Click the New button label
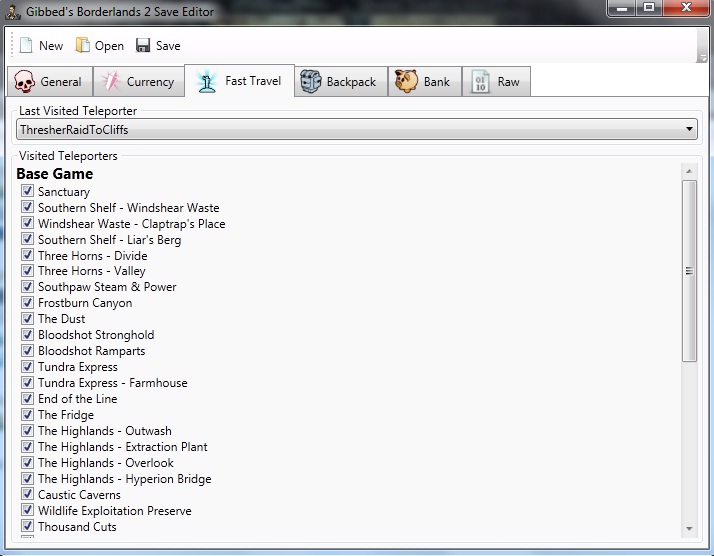714x556 pixels. point(51,46)
